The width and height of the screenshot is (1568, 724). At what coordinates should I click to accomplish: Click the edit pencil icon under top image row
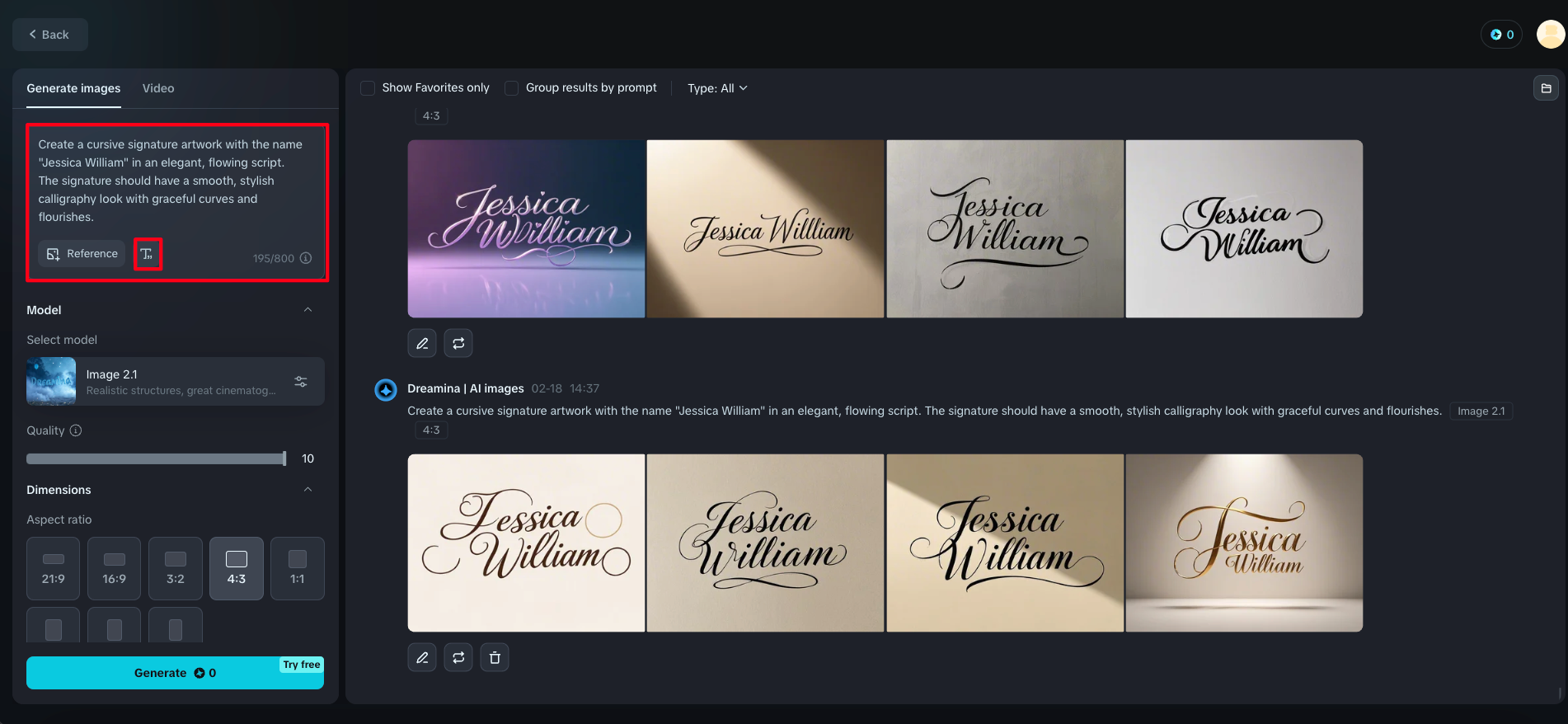coord(422,344)
